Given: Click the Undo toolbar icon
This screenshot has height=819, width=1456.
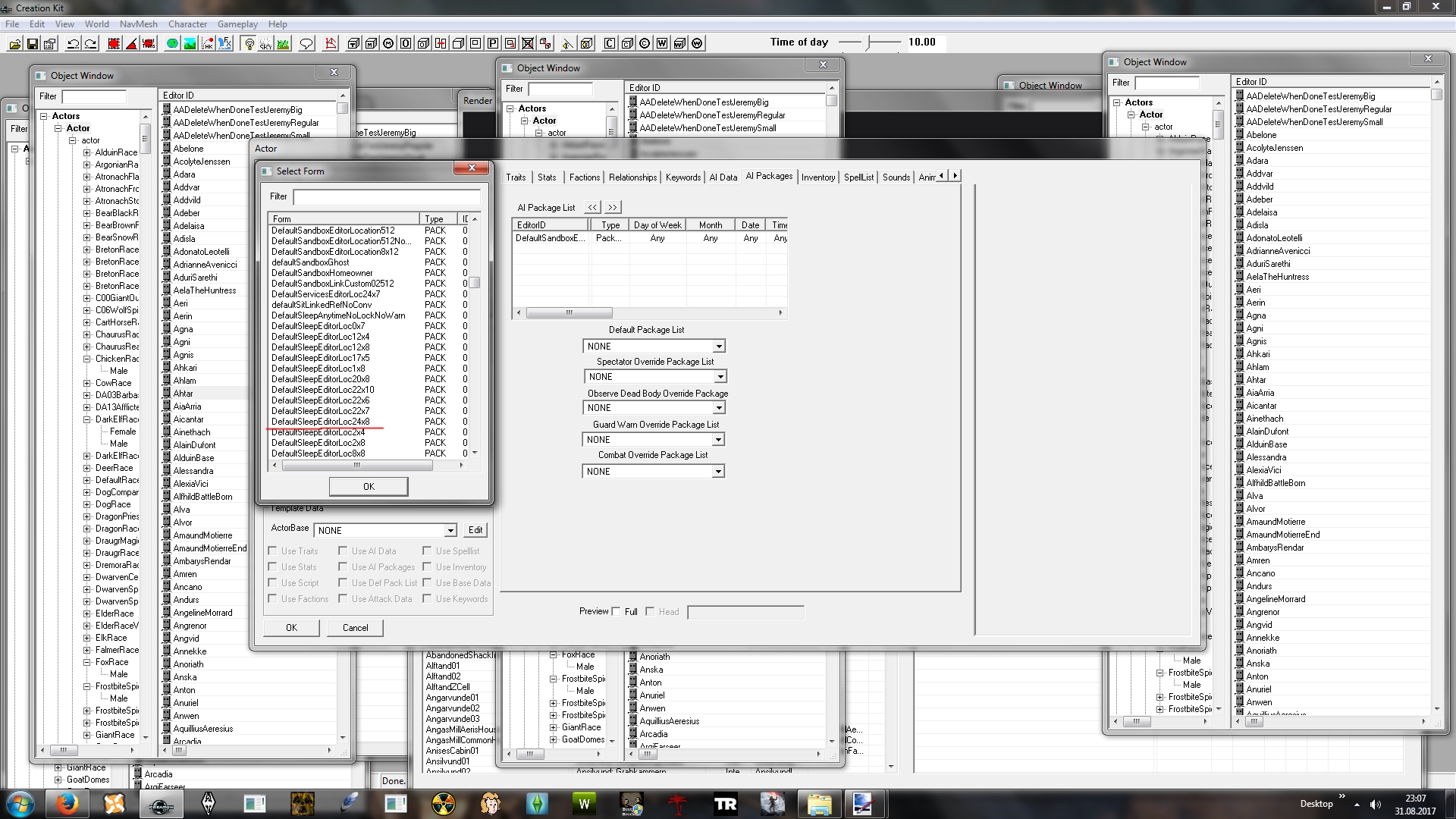Looking at the screenshot, I should click(73, 44).
